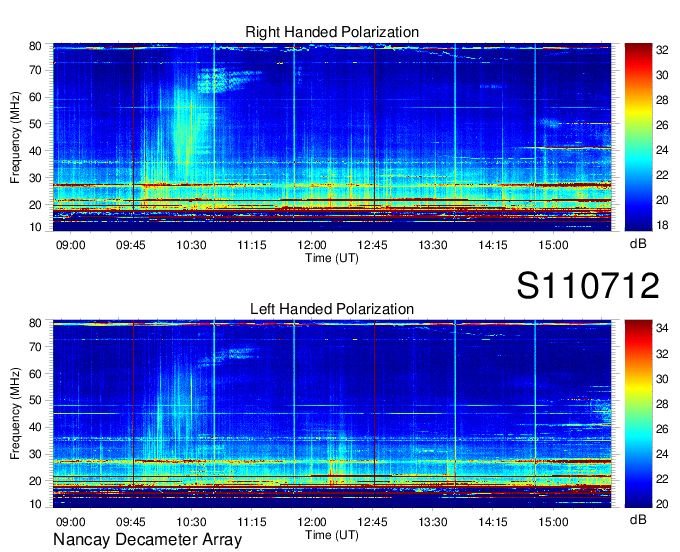Click the '09:45' tick on right-handed plot
680x552 pixels.
click(x=131, y=245)
